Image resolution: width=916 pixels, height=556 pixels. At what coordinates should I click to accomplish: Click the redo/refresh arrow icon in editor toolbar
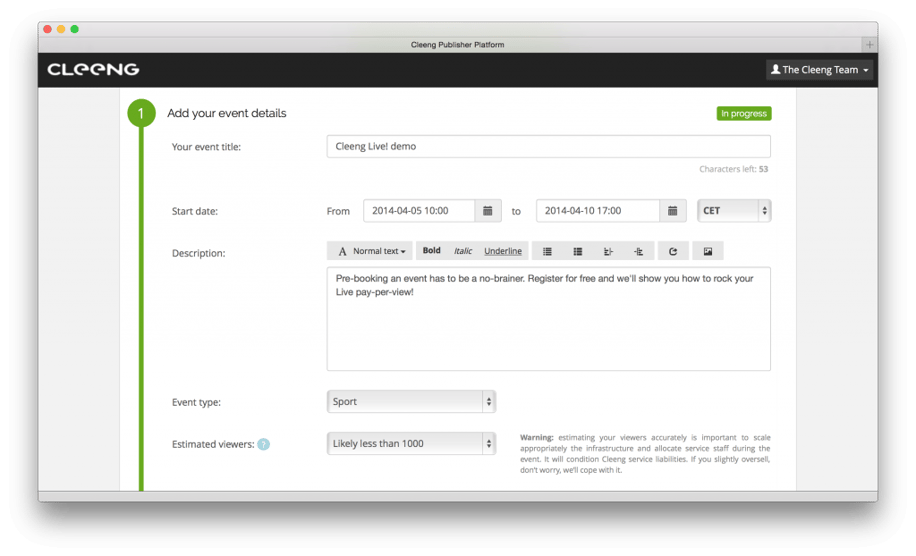click(x=673, y=251)
